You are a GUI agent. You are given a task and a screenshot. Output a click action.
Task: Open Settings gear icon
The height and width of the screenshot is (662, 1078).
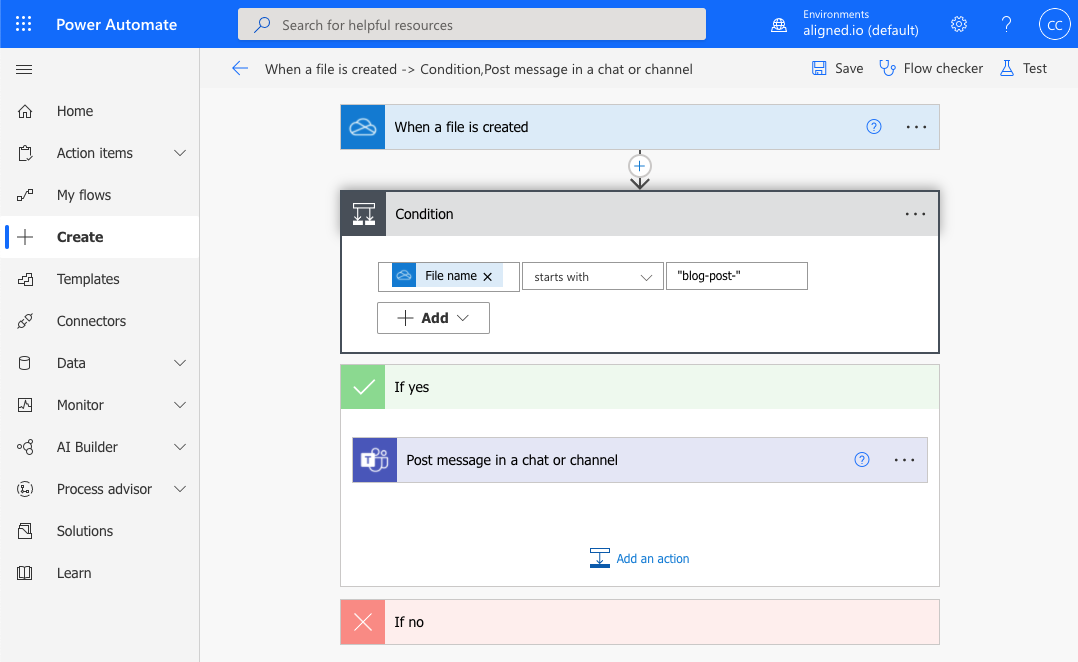[x=958, y=25]
